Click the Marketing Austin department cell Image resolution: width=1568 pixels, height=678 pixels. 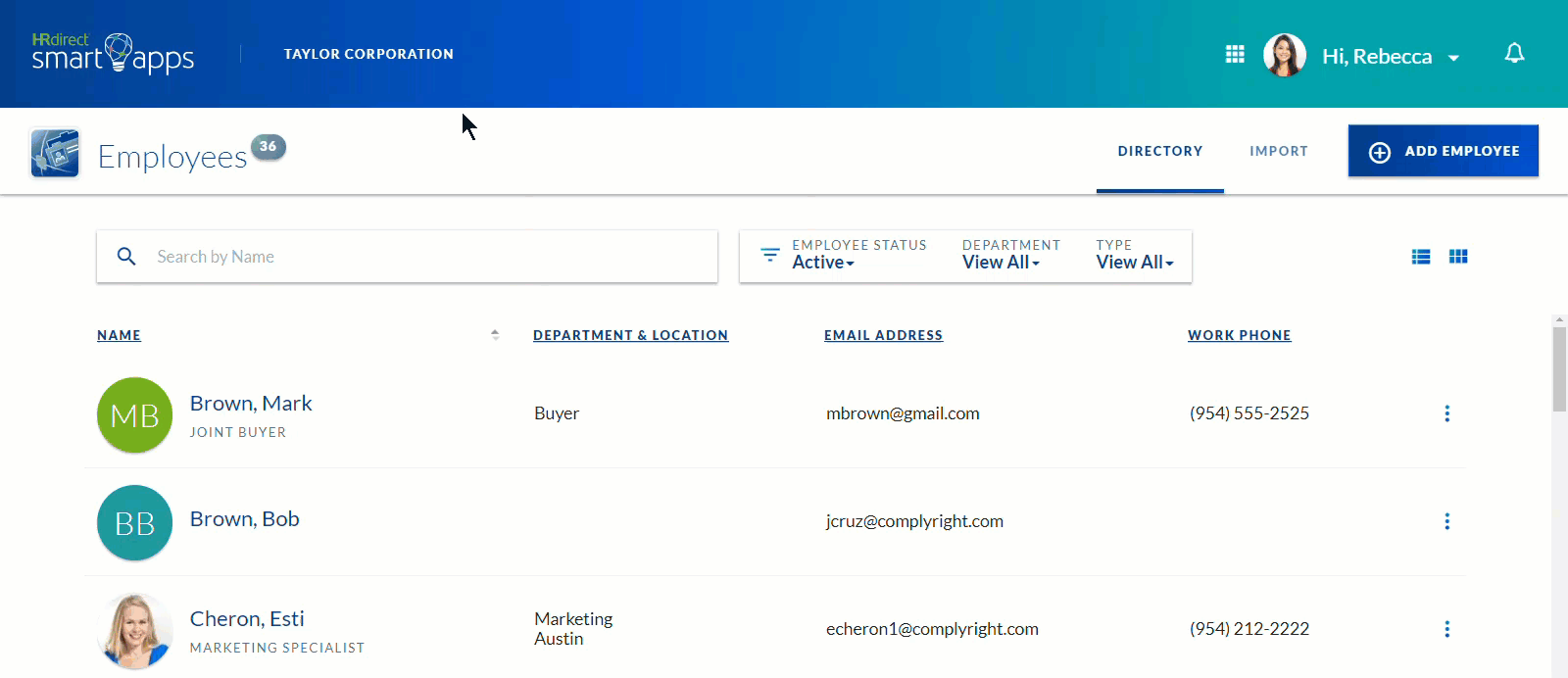(573, 629)
